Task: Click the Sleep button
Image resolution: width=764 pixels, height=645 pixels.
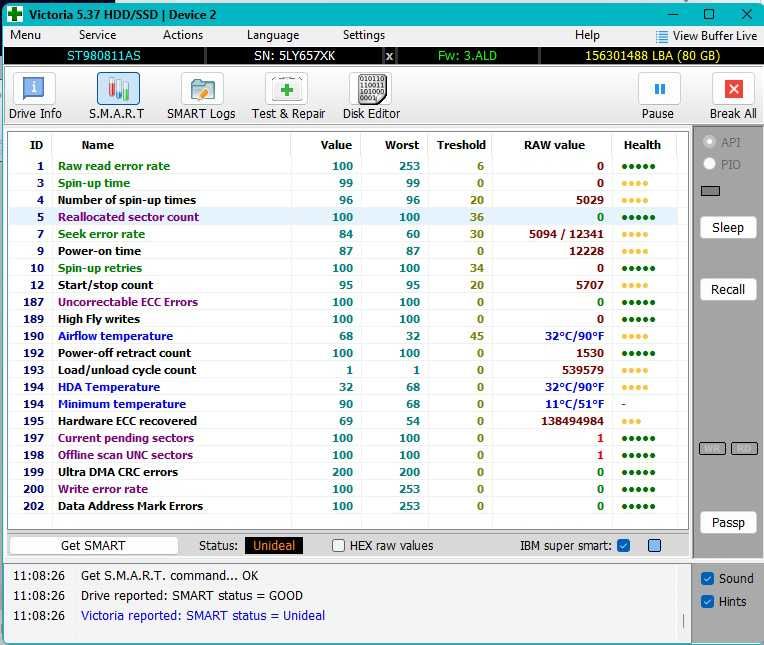Action: click(x=728, y=228)
